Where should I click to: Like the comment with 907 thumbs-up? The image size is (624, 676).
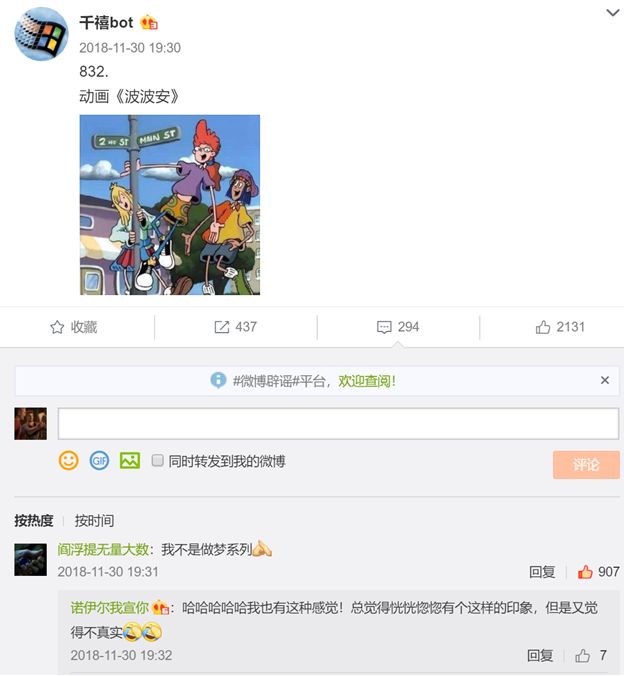(x=585, y=572)
